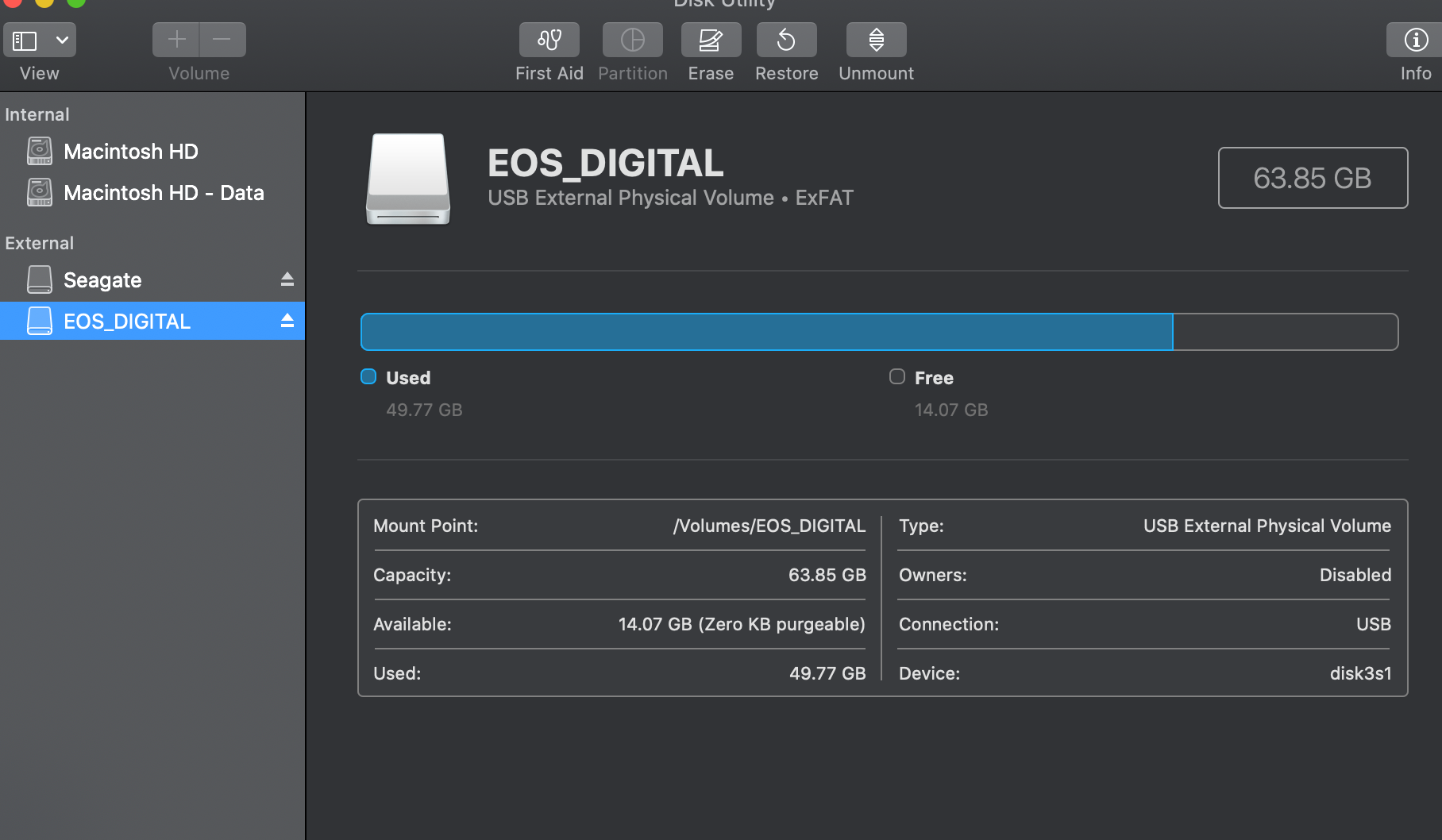Click the Erase toolbar icon
This screenshot has height=840, width=1442.
coord(711,39)
